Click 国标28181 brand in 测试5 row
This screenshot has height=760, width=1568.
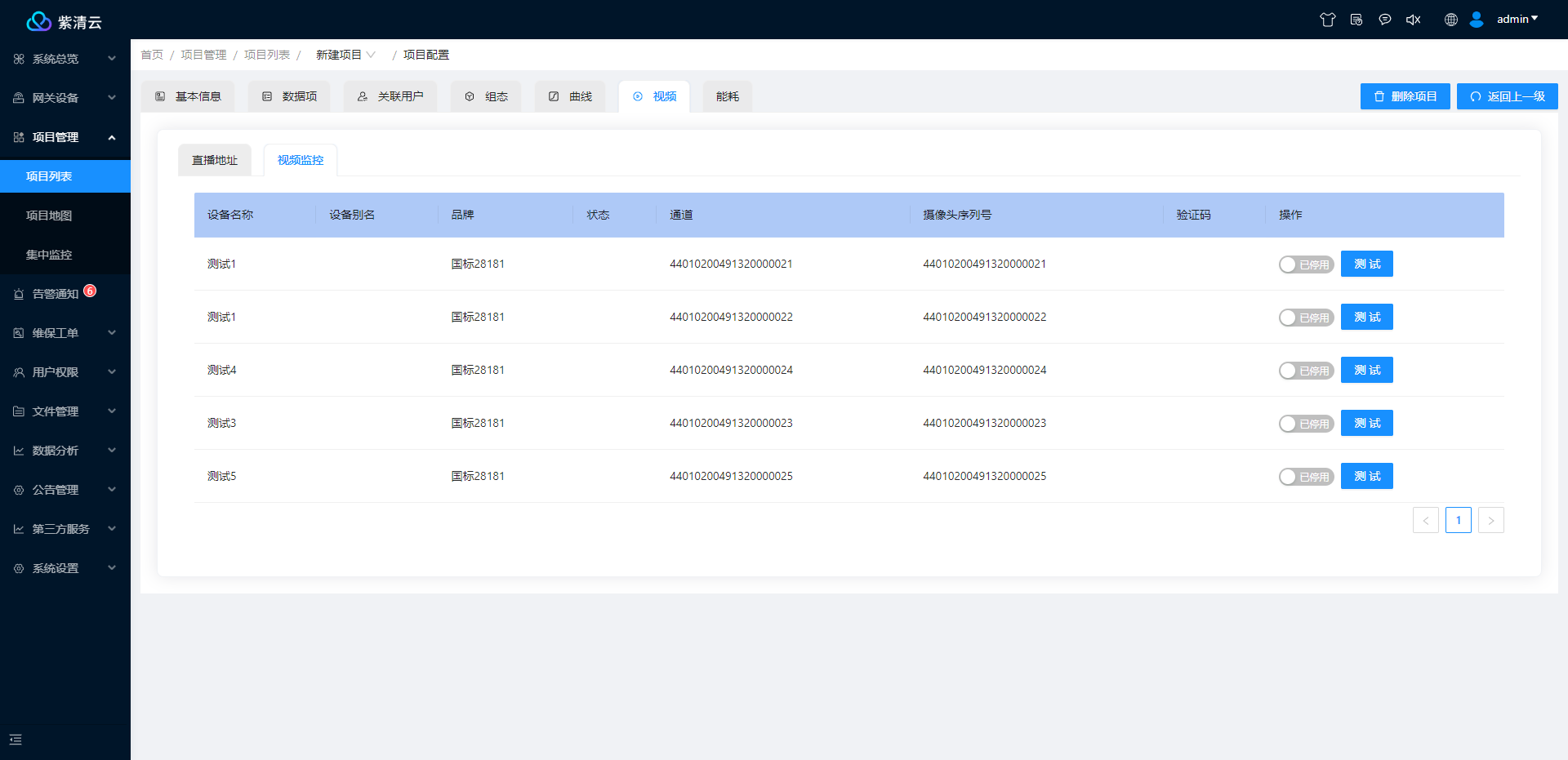[478, 476]
